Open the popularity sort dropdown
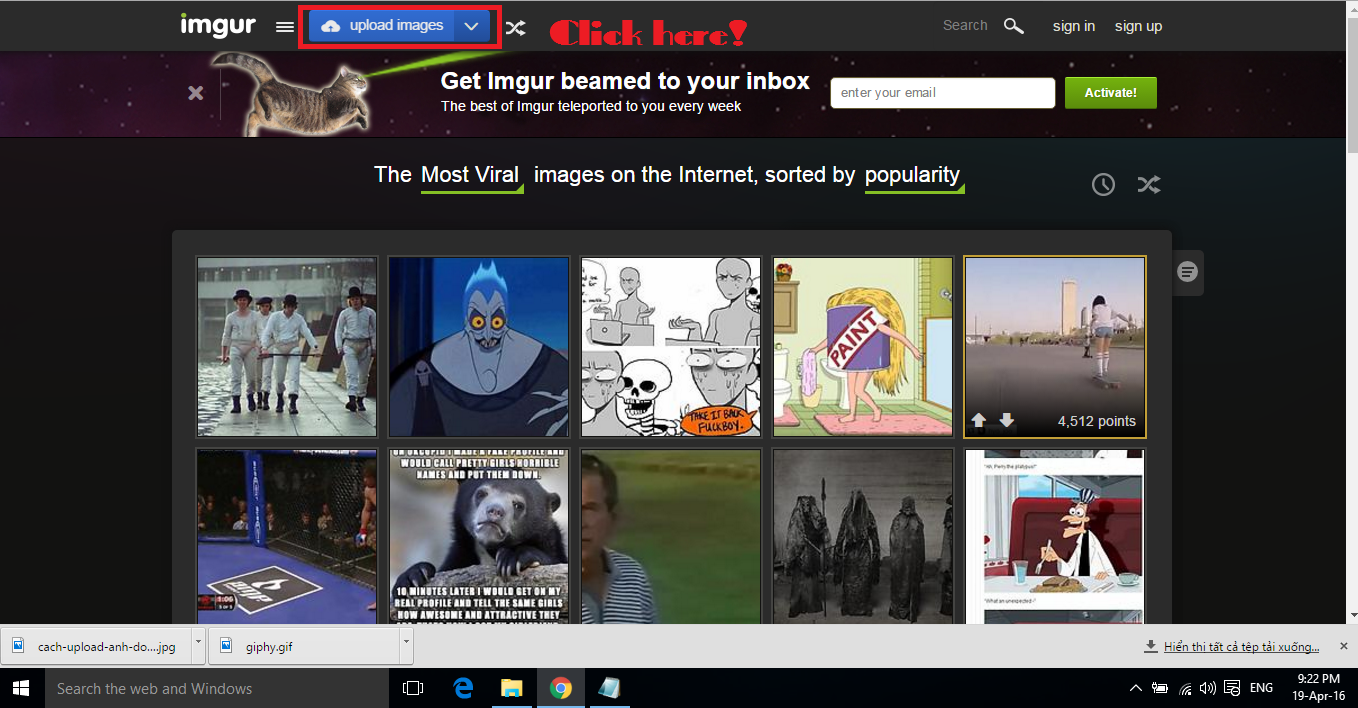Screen dimensions: 1358x708 click(x=914, y=176)
